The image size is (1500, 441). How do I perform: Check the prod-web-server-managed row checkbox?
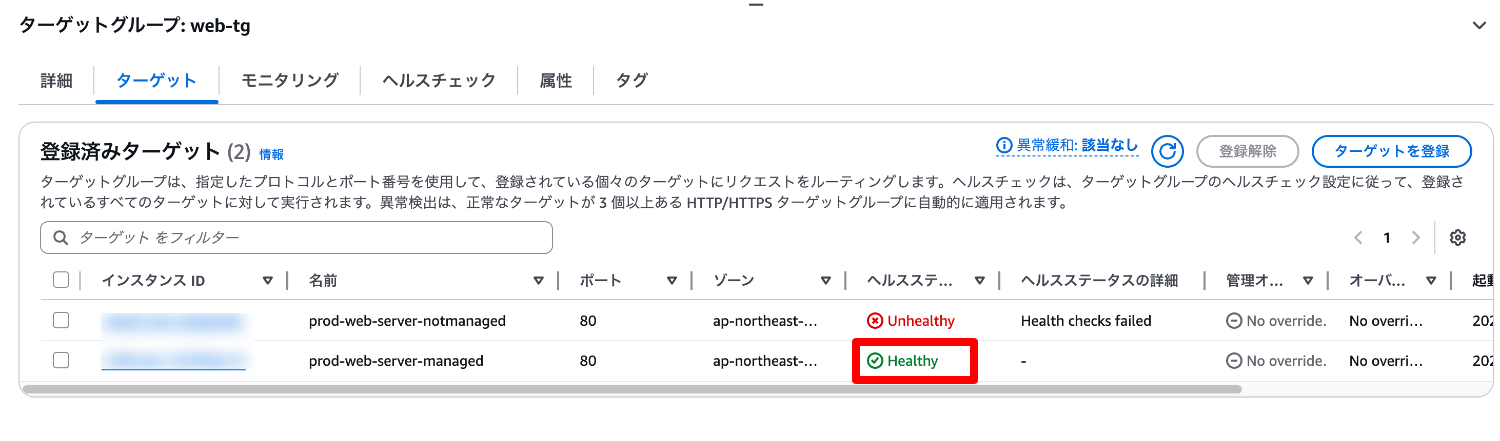pos(61,360)
